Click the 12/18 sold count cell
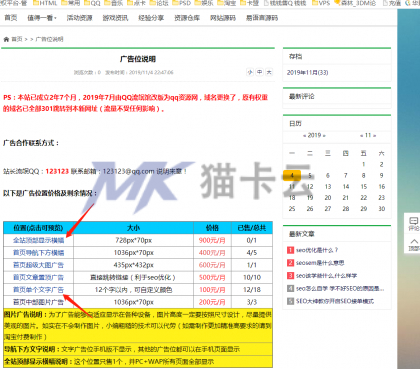The height and width of the screenshot is (369, 420). tap(252, 290)
